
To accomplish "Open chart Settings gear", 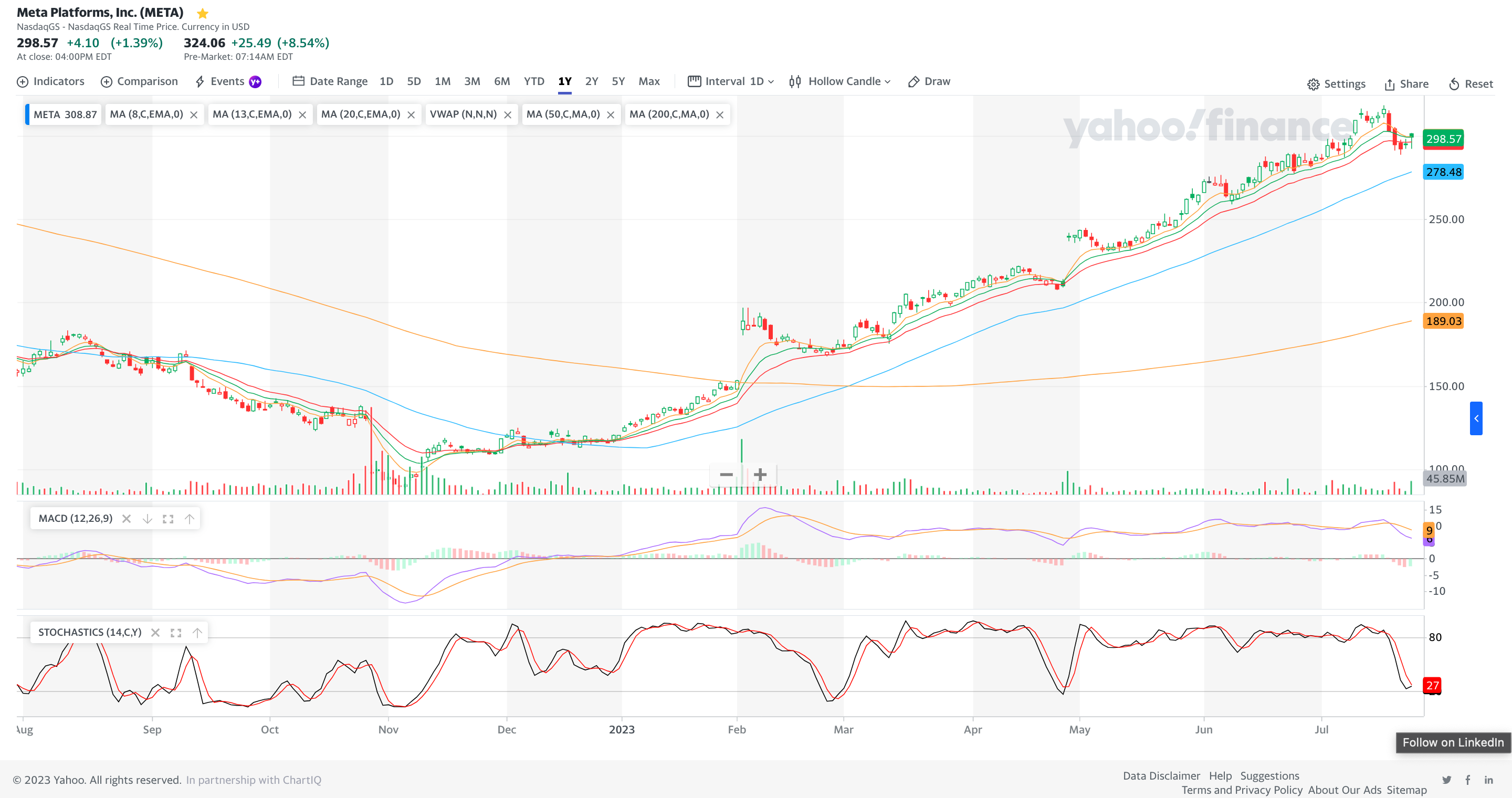I will pos(1313,85).
